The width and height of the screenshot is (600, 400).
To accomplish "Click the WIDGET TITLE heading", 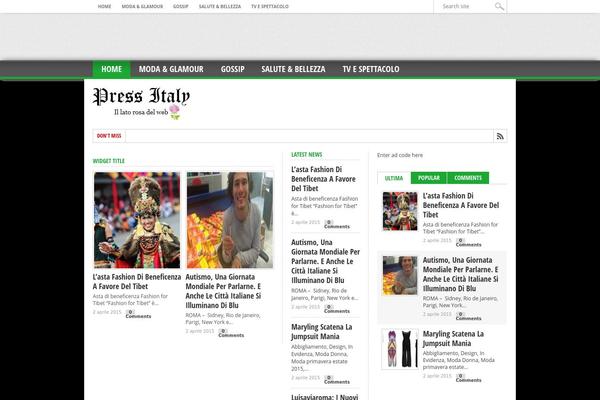I will click(x=109, y=161).
